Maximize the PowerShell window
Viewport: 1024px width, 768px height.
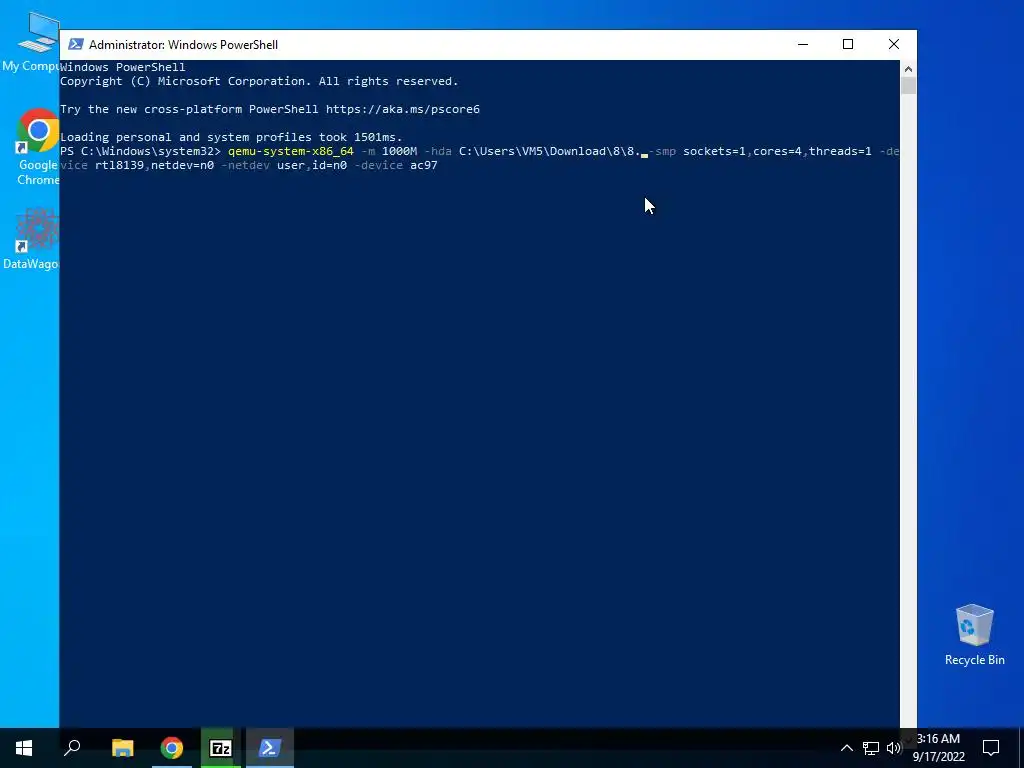point(848,44)
